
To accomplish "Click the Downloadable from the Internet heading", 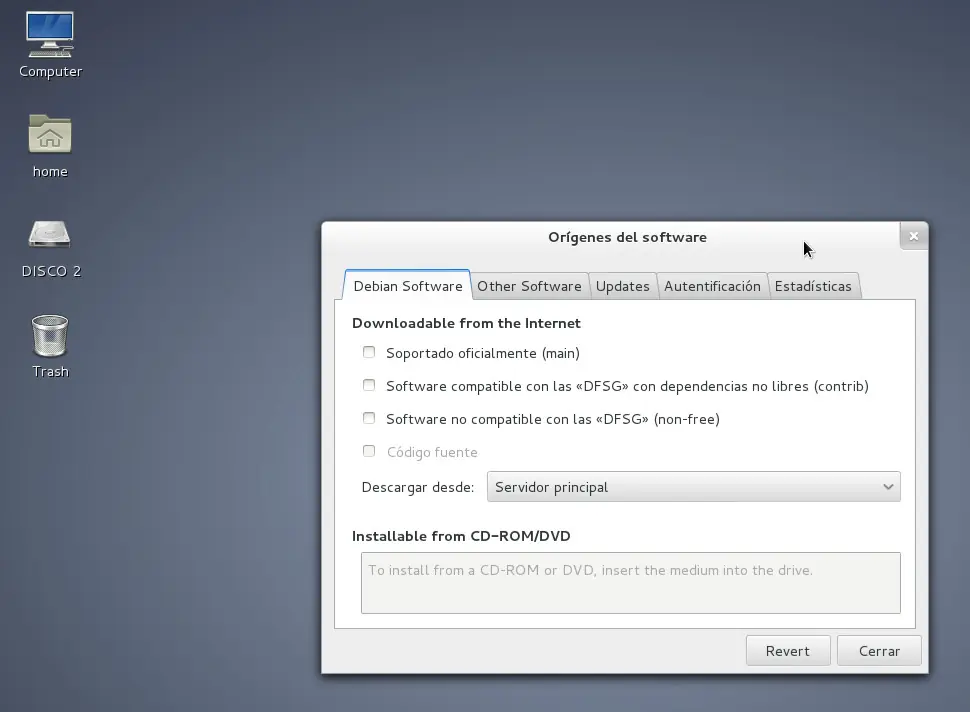I will 466,324.
